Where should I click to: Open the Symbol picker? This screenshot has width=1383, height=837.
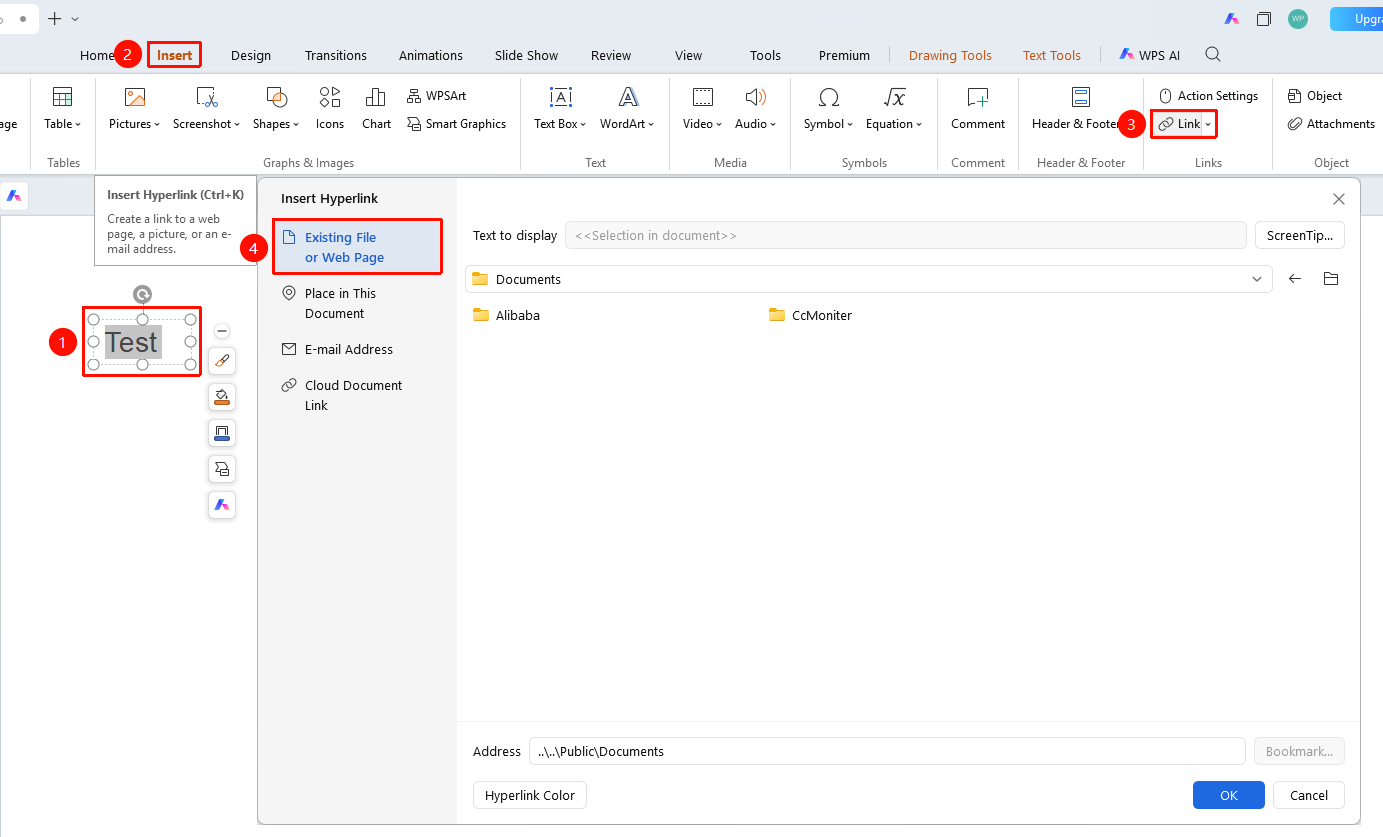pos(828,109)
